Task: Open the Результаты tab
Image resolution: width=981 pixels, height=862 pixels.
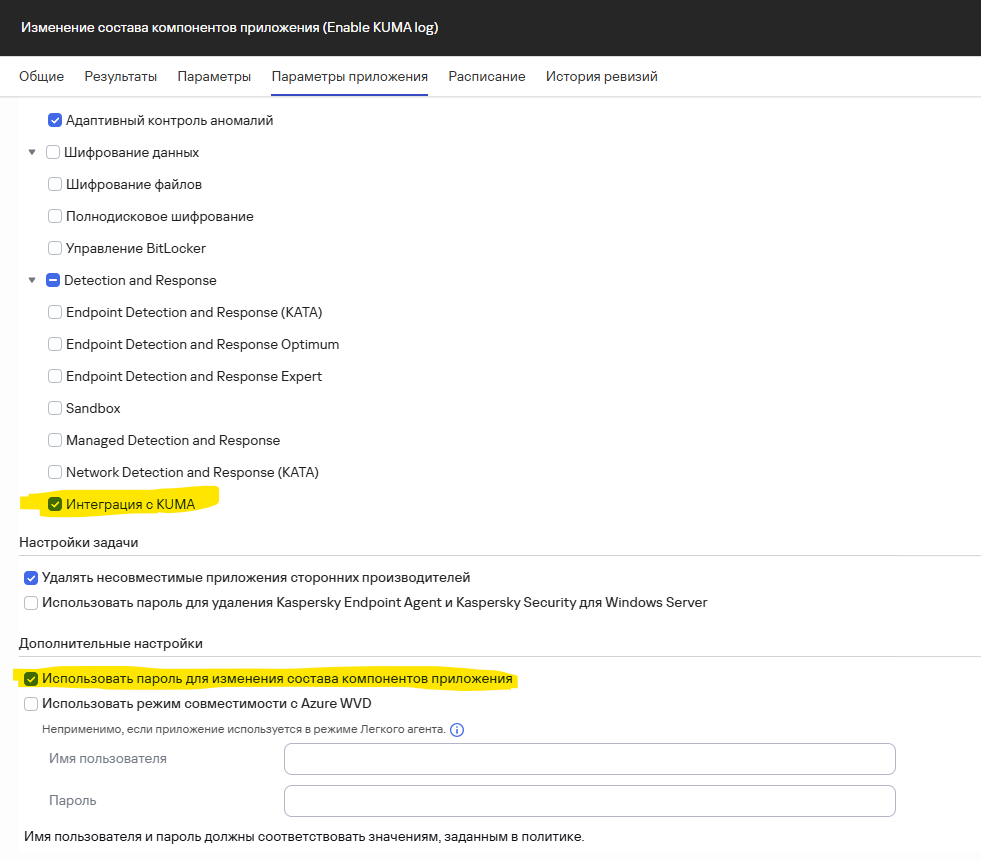Action: point(120,77)
